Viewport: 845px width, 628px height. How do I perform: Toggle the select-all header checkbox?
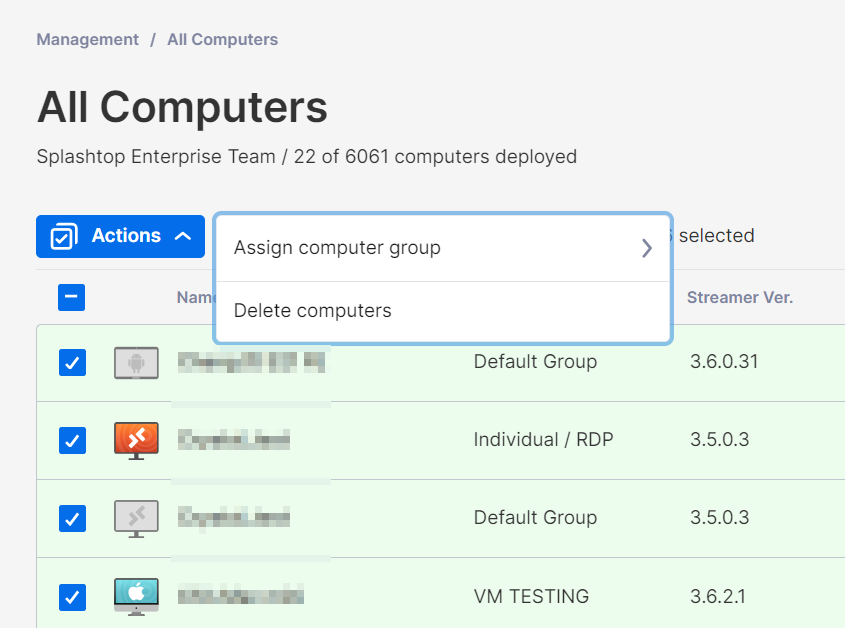click(x=72, y=298)
